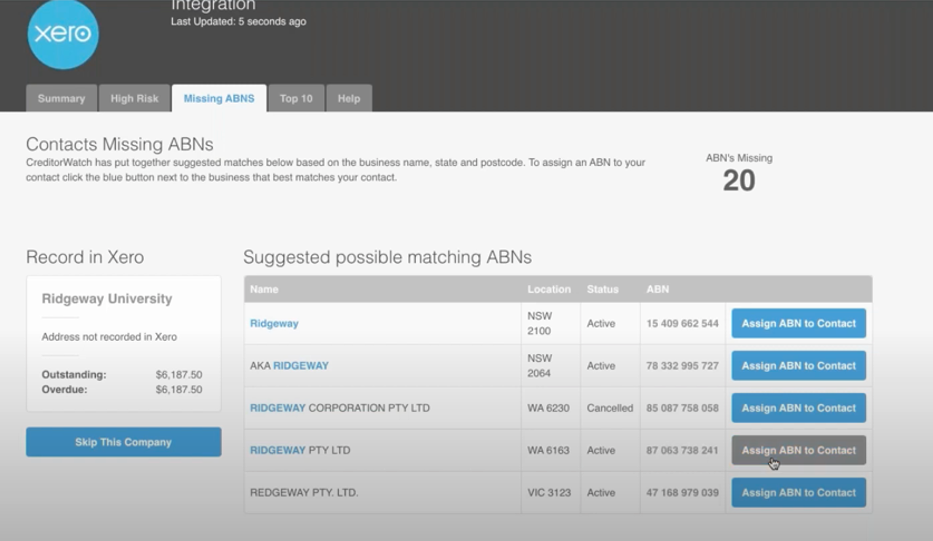Select the Ridgeway University record title
This screenshot has height=541, width=933.
click(x=107, y=298)
